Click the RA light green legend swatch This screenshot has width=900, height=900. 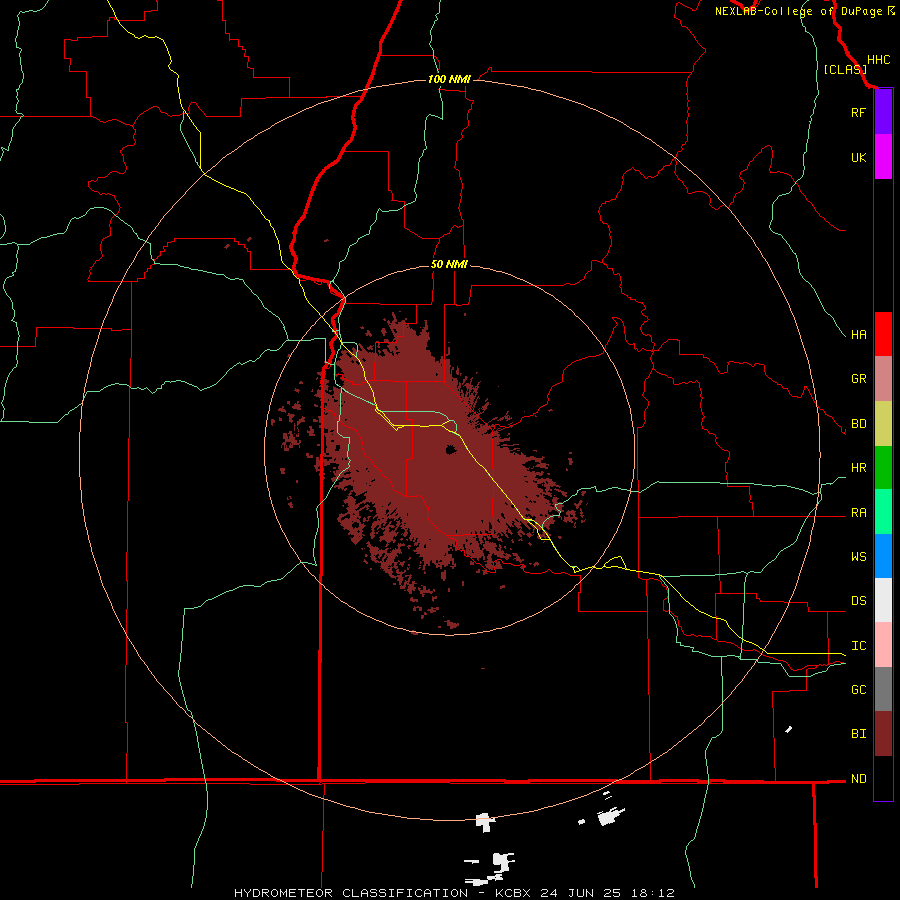coord(883,512)
